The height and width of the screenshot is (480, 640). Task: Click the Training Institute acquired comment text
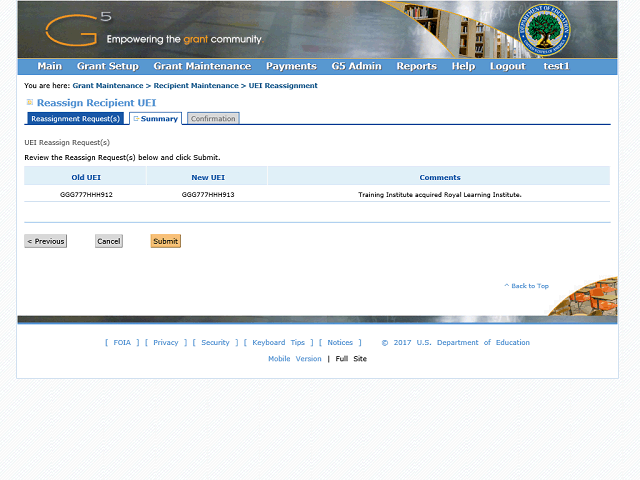440,195
